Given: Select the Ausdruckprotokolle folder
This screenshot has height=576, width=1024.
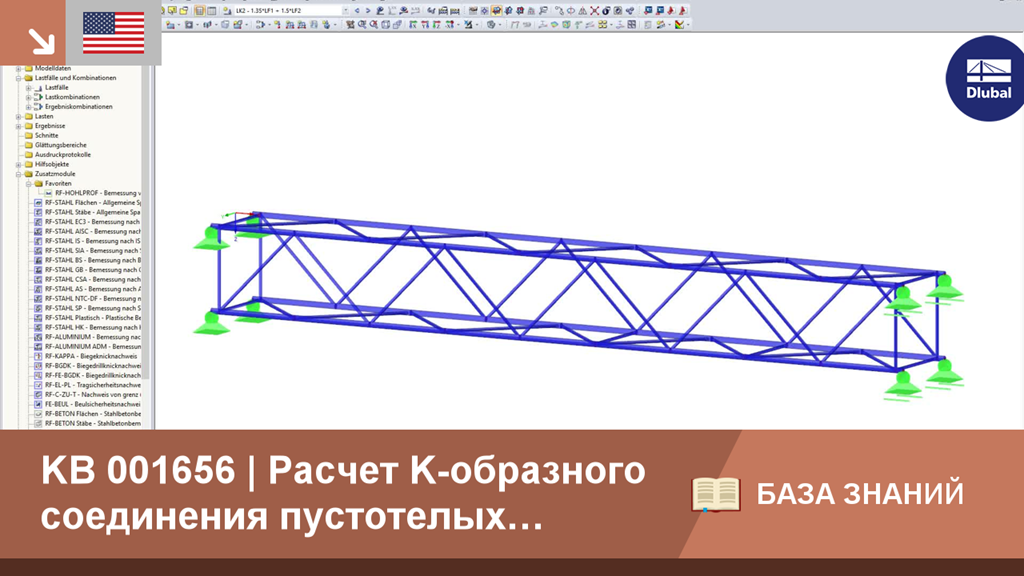Looking at the screenshot, I should pos(63,155).
